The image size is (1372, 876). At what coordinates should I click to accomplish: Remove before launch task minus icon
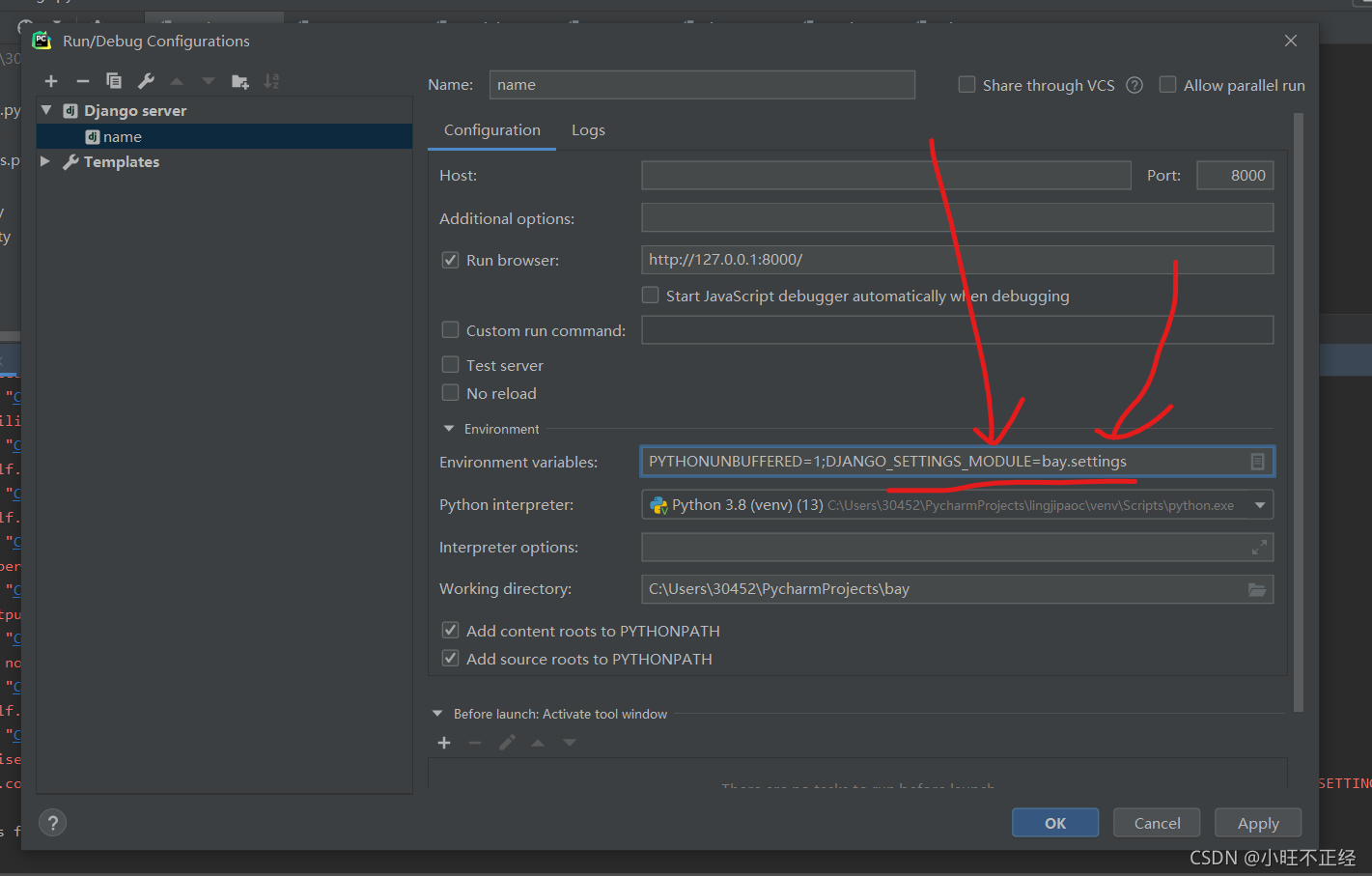point(475,743)
